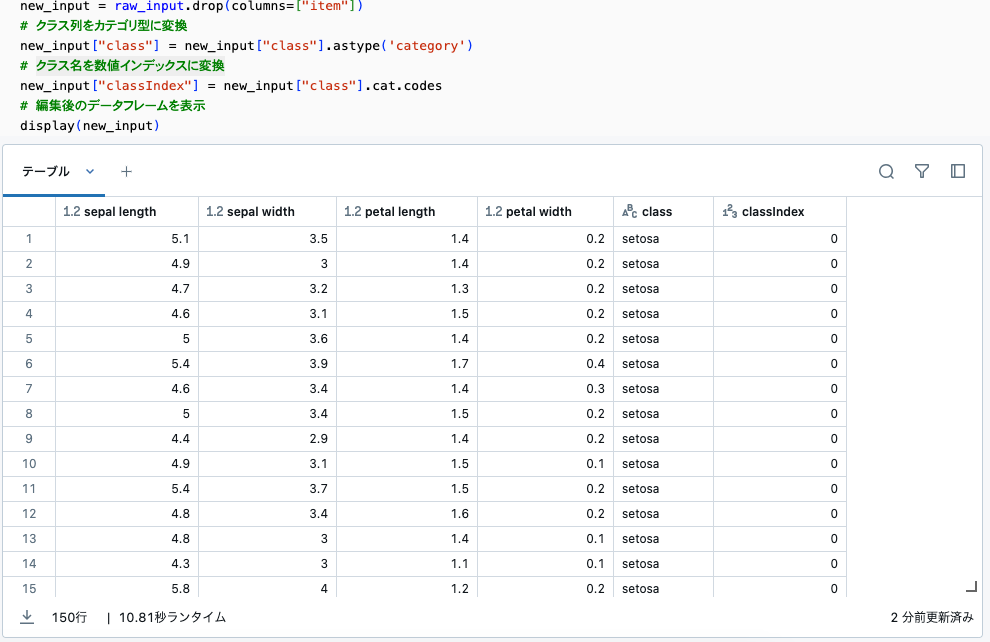Click the petal length column header
This screenshot has width=990, height=642.
pyautogui.click(x=398, y=212)
